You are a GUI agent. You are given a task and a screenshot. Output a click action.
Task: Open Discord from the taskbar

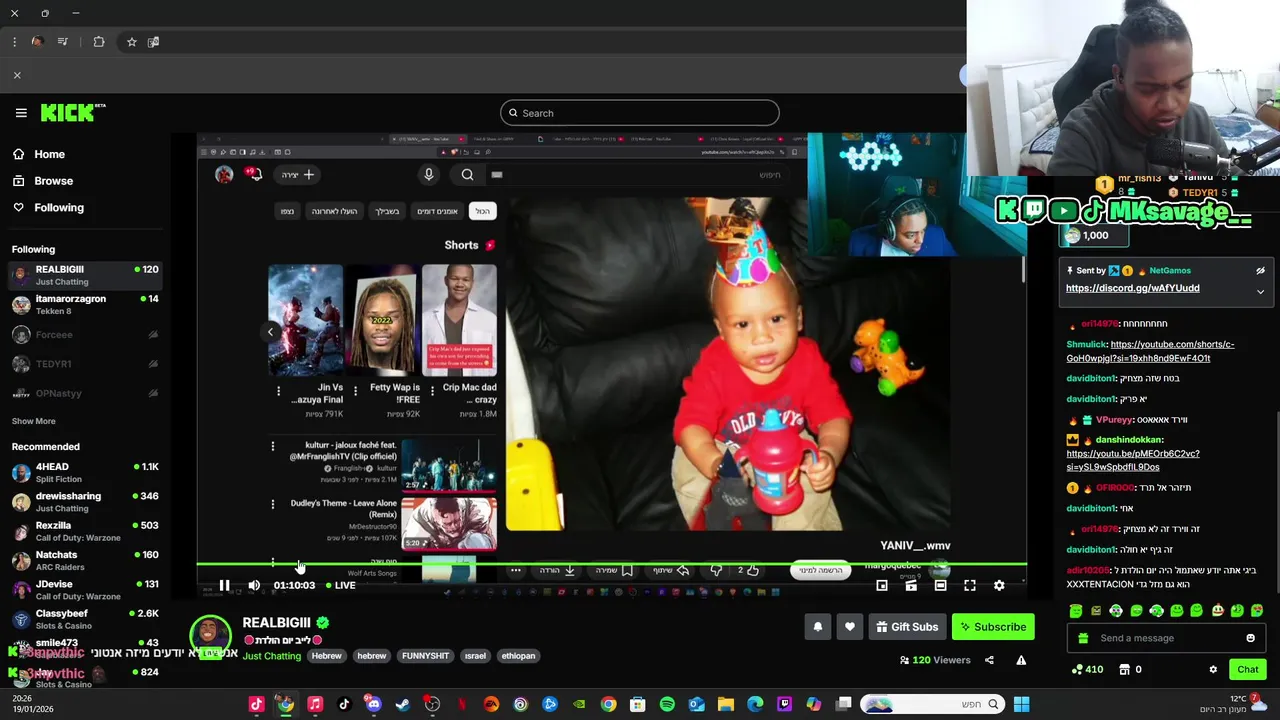pyautogui.click(x=373, y=704)
